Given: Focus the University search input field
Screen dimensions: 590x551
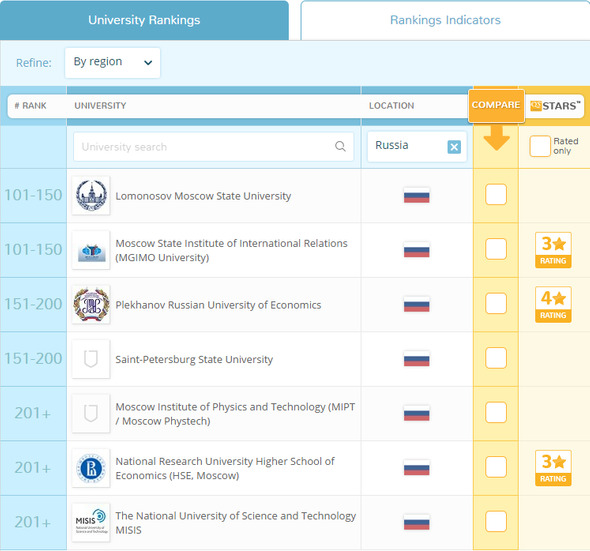Looking at the screenshot, I should [213, 146].
